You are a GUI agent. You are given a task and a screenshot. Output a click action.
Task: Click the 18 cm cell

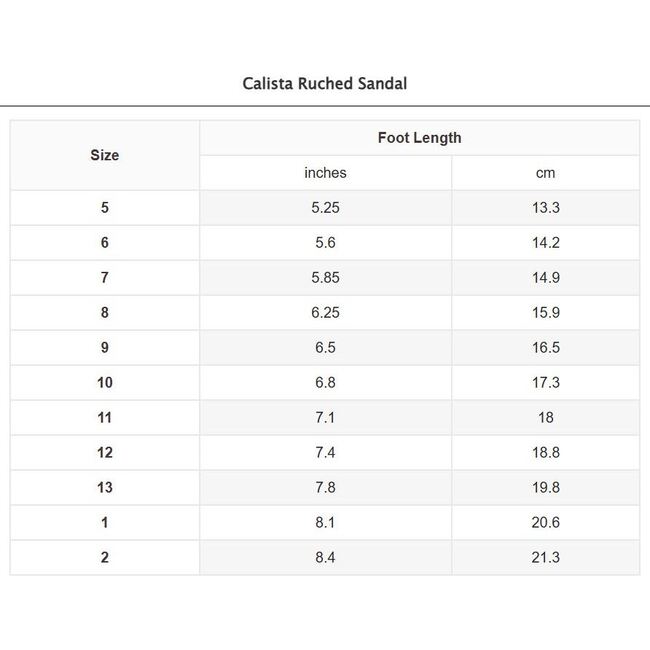pyautogui.click(x=546, y=417)
